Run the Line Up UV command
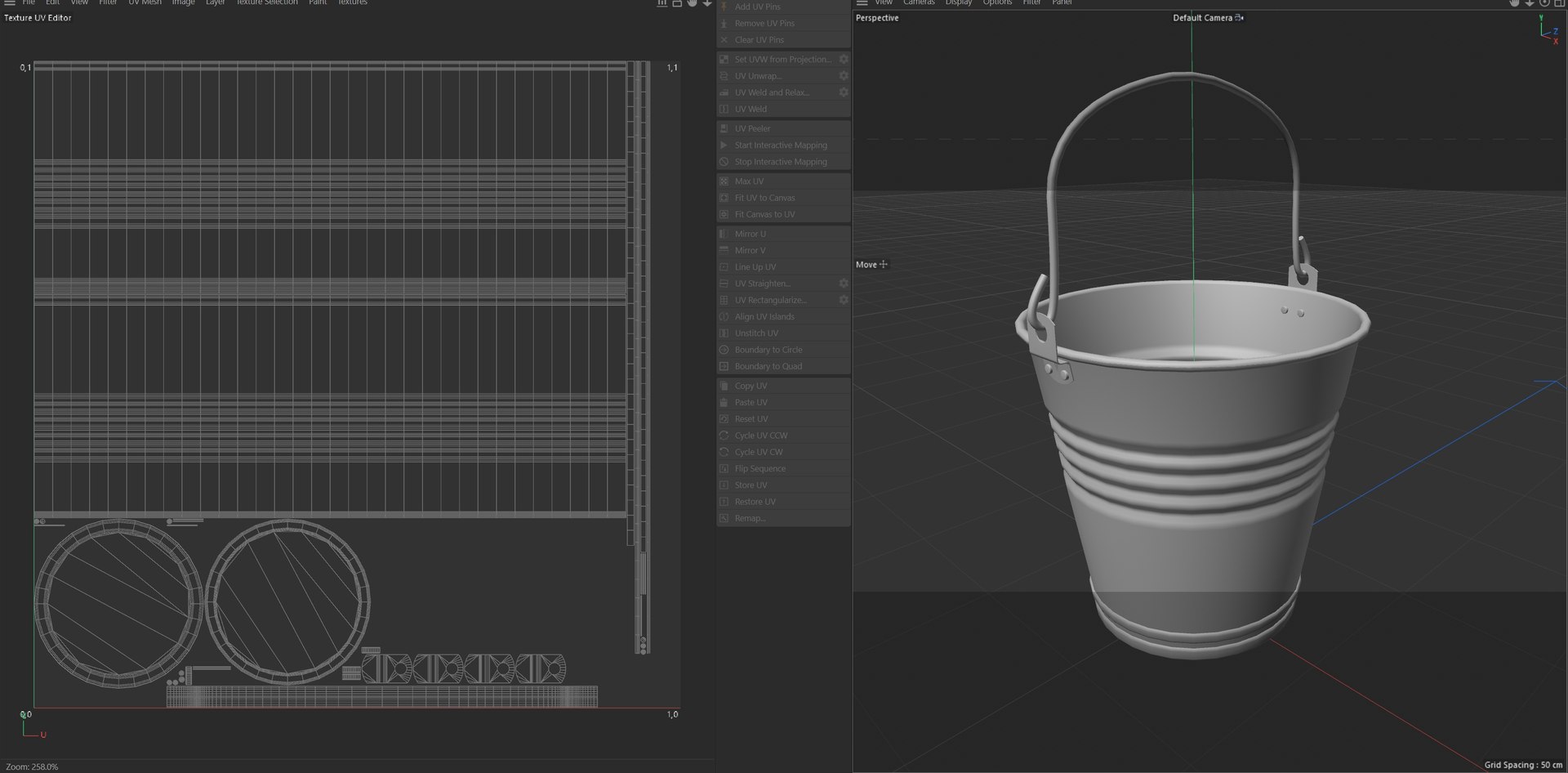This screenshot has width=1568, height=773. 784,267
